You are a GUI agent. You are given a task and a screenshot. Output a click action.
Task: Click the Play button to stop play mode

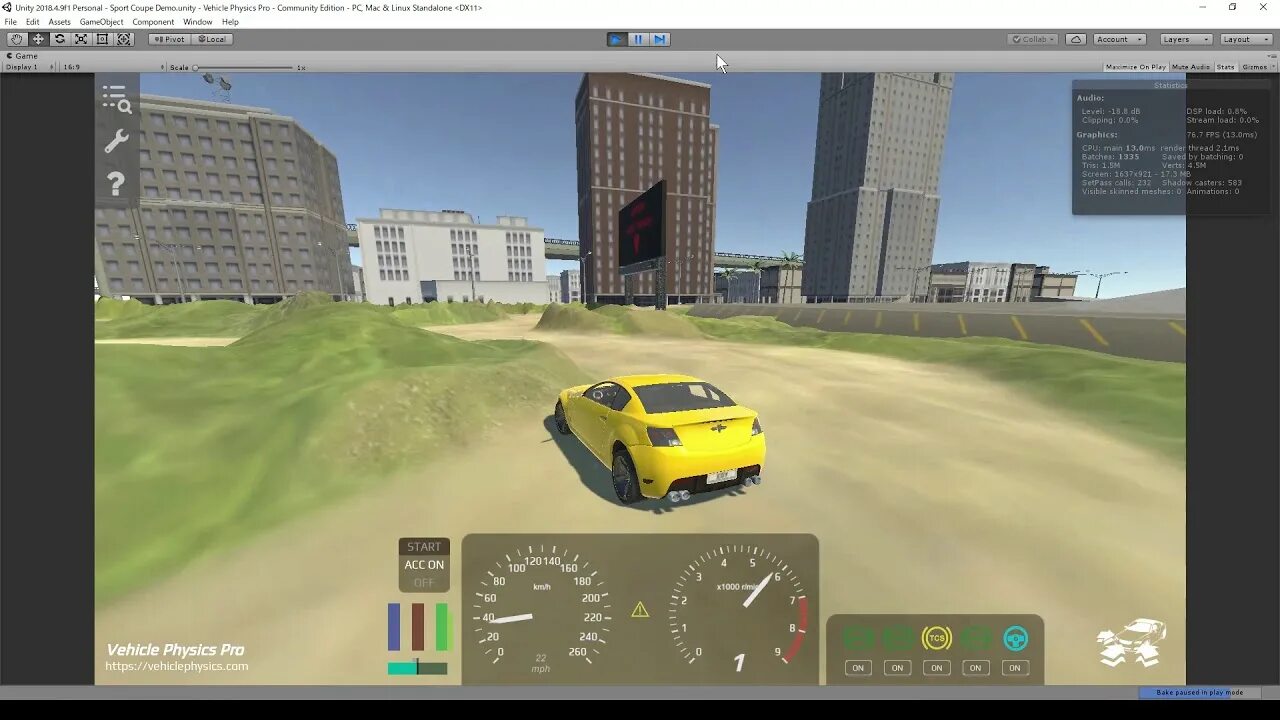click(616, 39)
